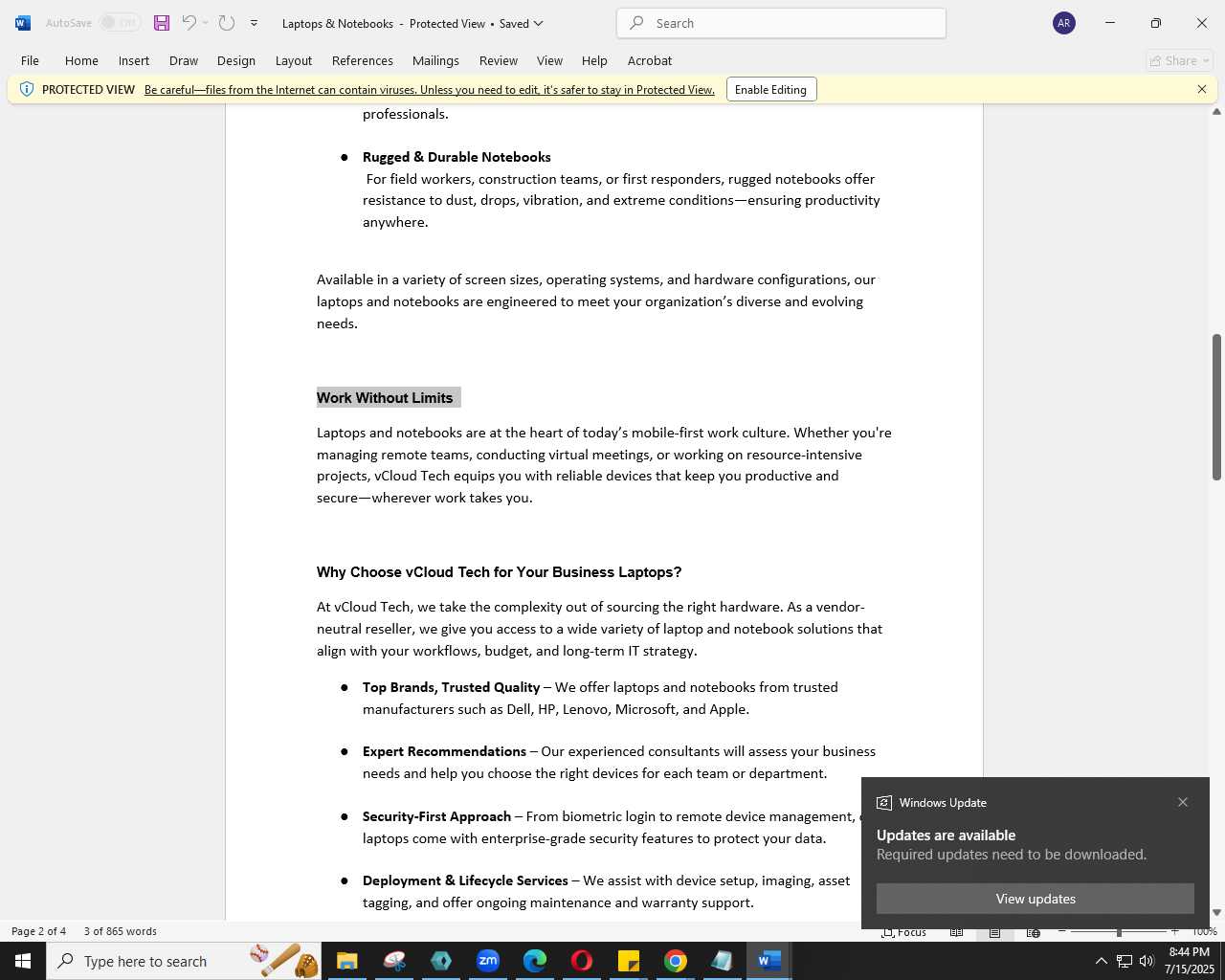Click the Word icon in the taskbar
Screen dimensions: 1225x980
[769, 961]
